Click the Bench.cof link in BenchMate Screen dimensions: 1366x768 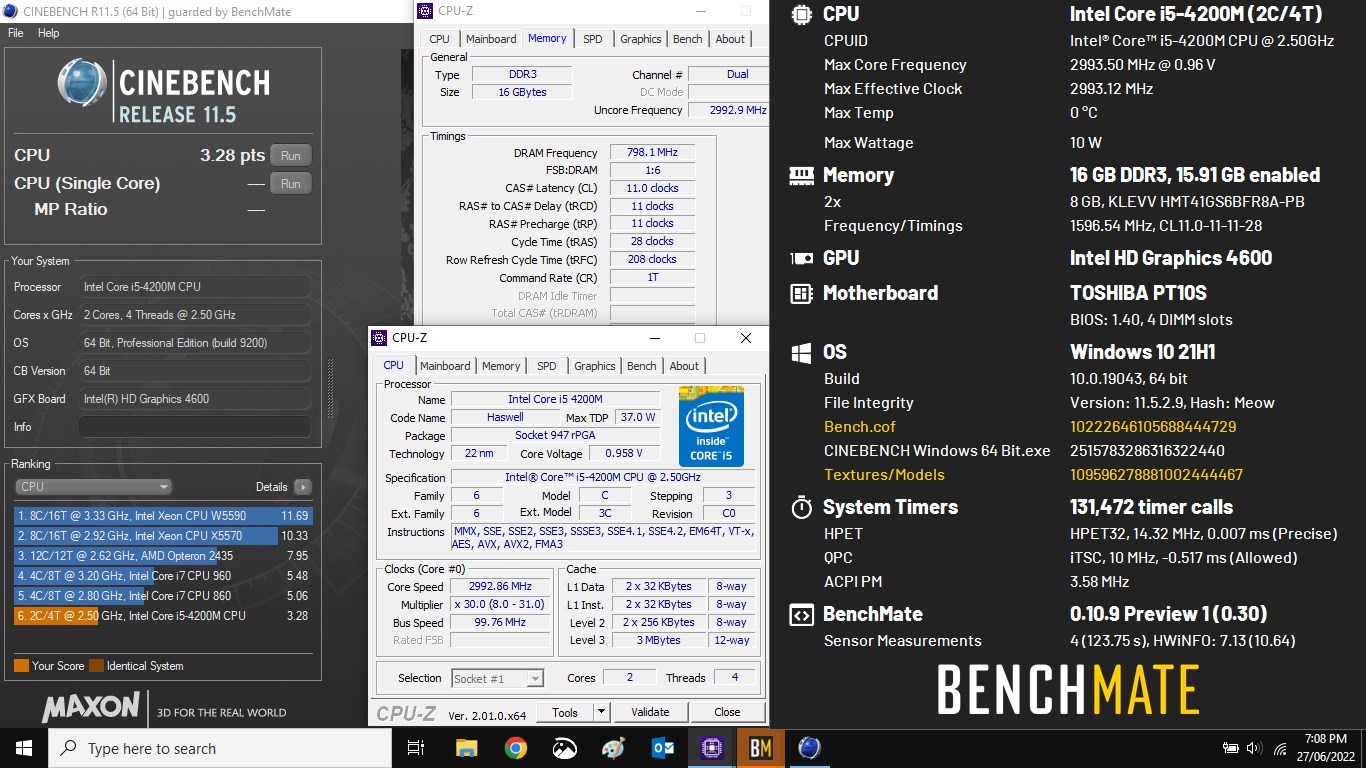tap(859, 427)
